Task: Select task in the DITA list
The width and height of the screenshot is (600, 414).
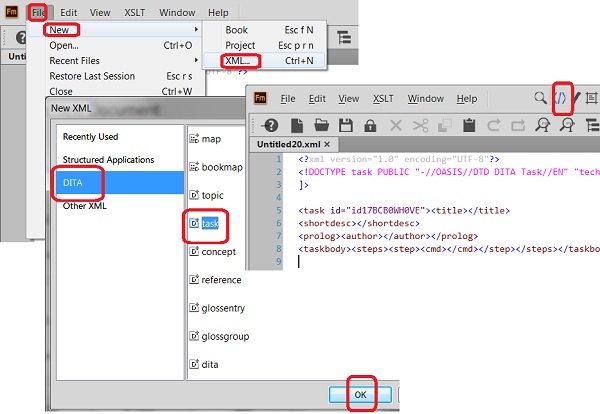Action: click(210, 223)
